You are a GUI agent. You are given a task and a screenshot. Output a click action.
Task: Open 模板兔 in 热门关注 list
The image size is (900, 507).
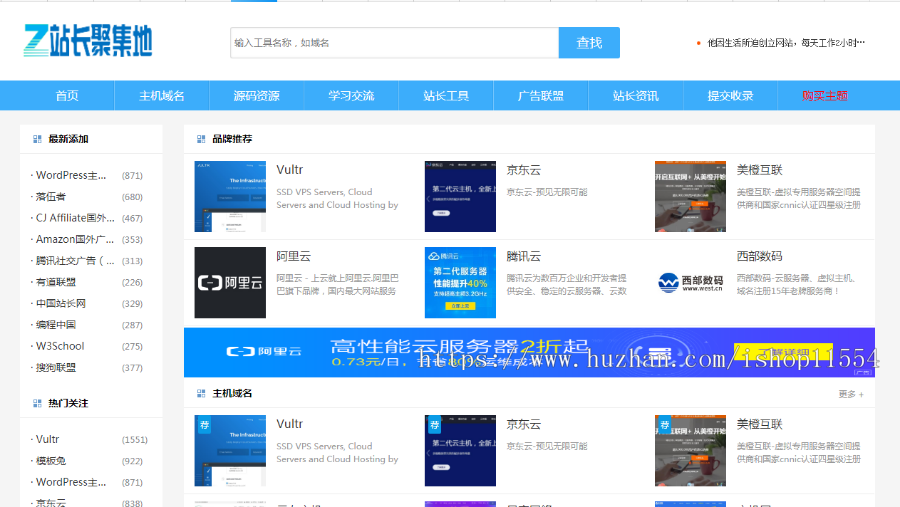pos(51,460)
